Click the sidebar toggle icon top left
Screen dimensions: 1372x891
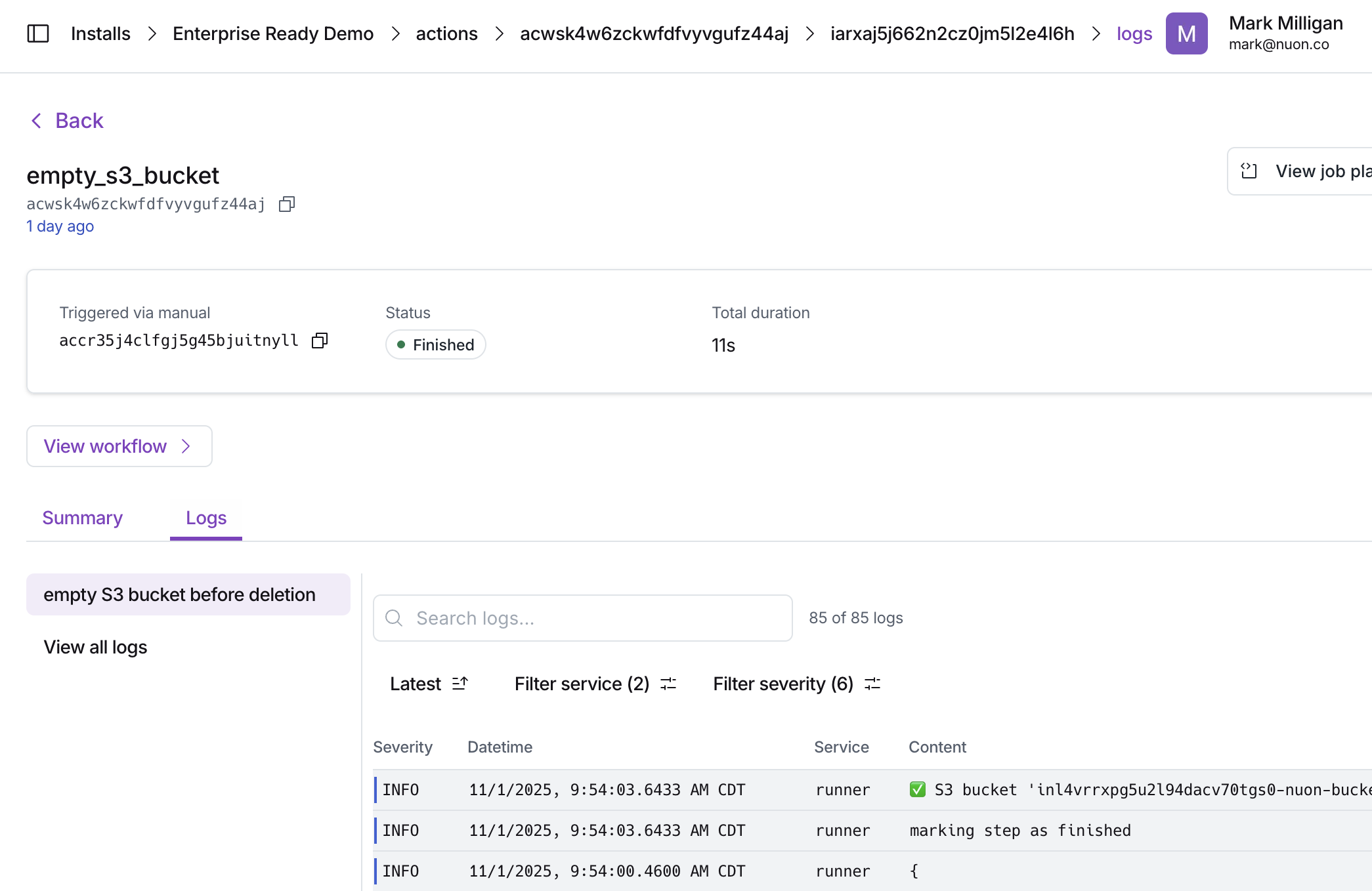point(38,33)
